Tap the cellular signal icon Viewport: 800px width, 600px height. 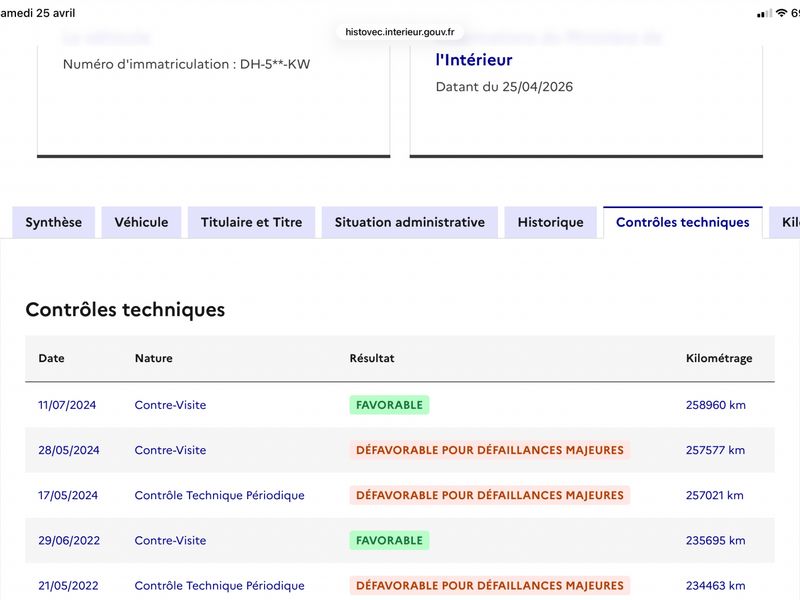click(764, 13)
